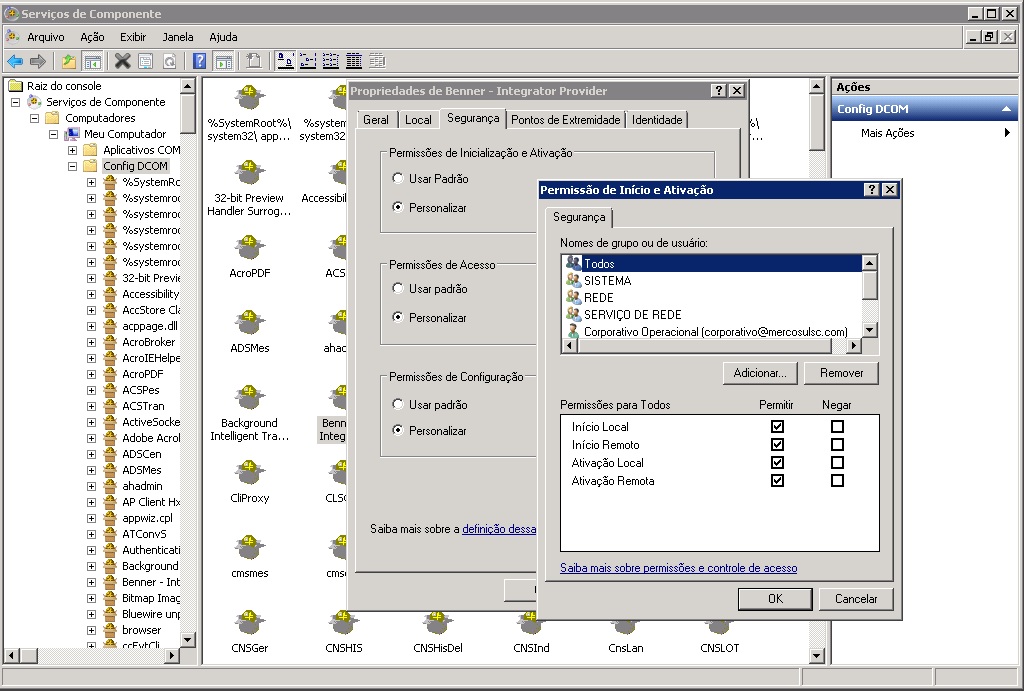
Task: Select the ADSMes component icon in list
Action: (x=249, y=324)
